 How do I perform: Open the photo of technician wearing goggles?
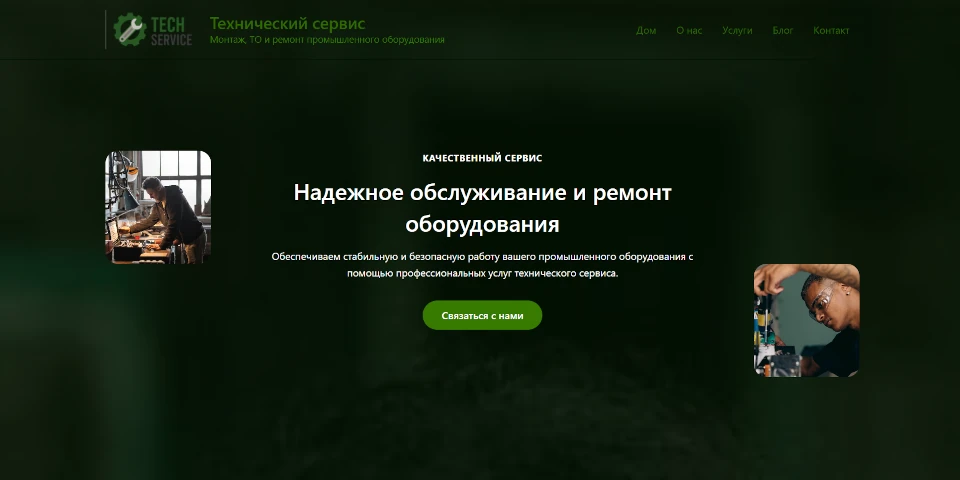[806, 320]
